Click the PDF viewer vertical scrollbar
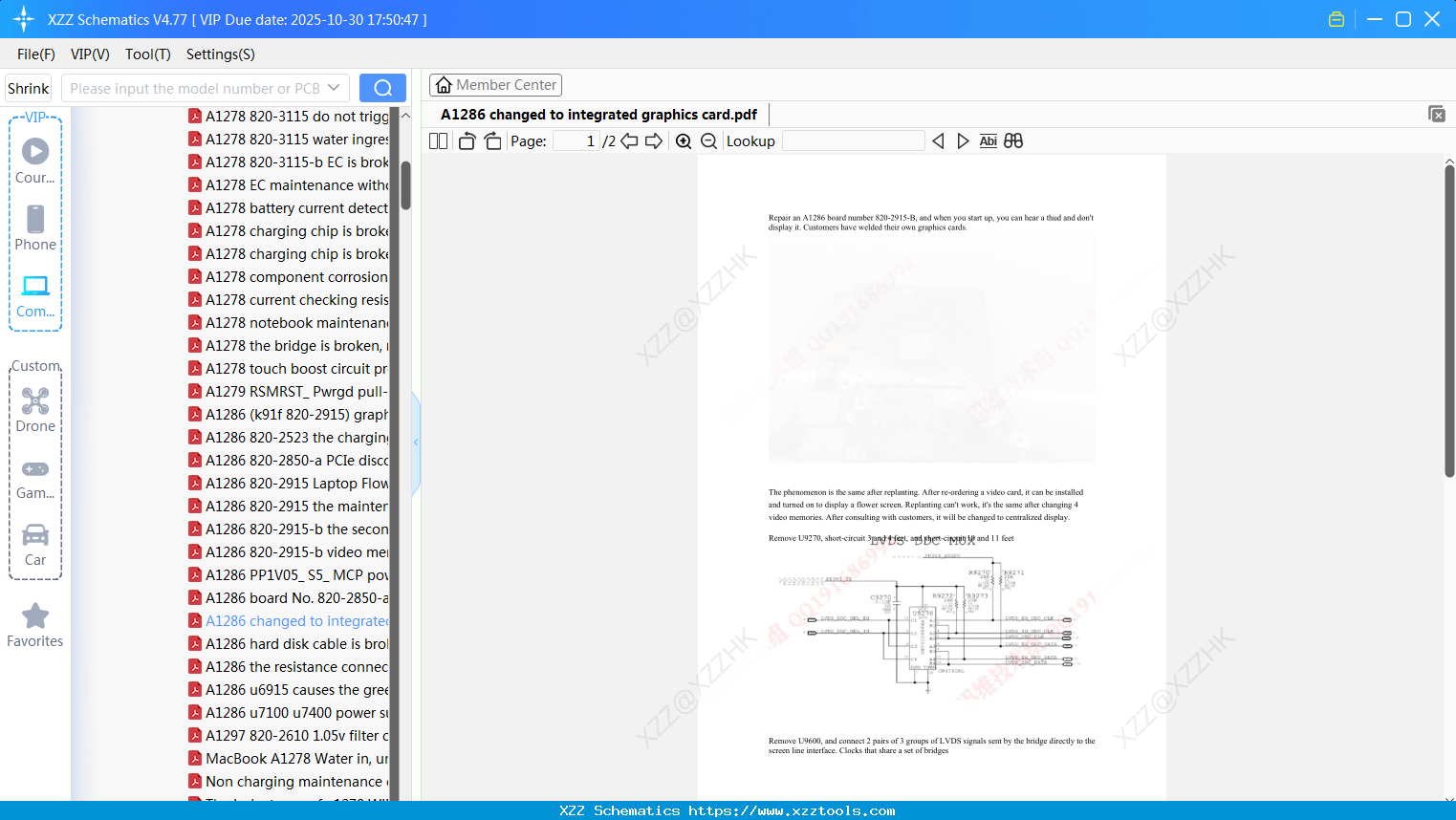1456x820 pixels. tap(1449, 321)
